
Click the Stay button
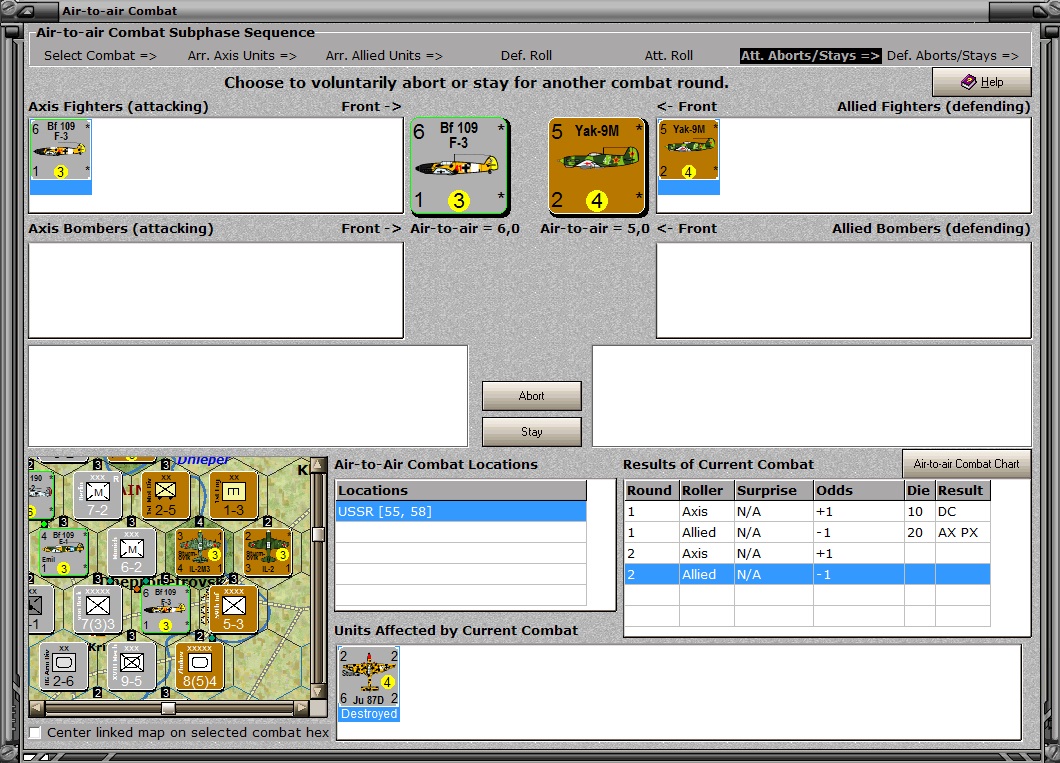531,432
